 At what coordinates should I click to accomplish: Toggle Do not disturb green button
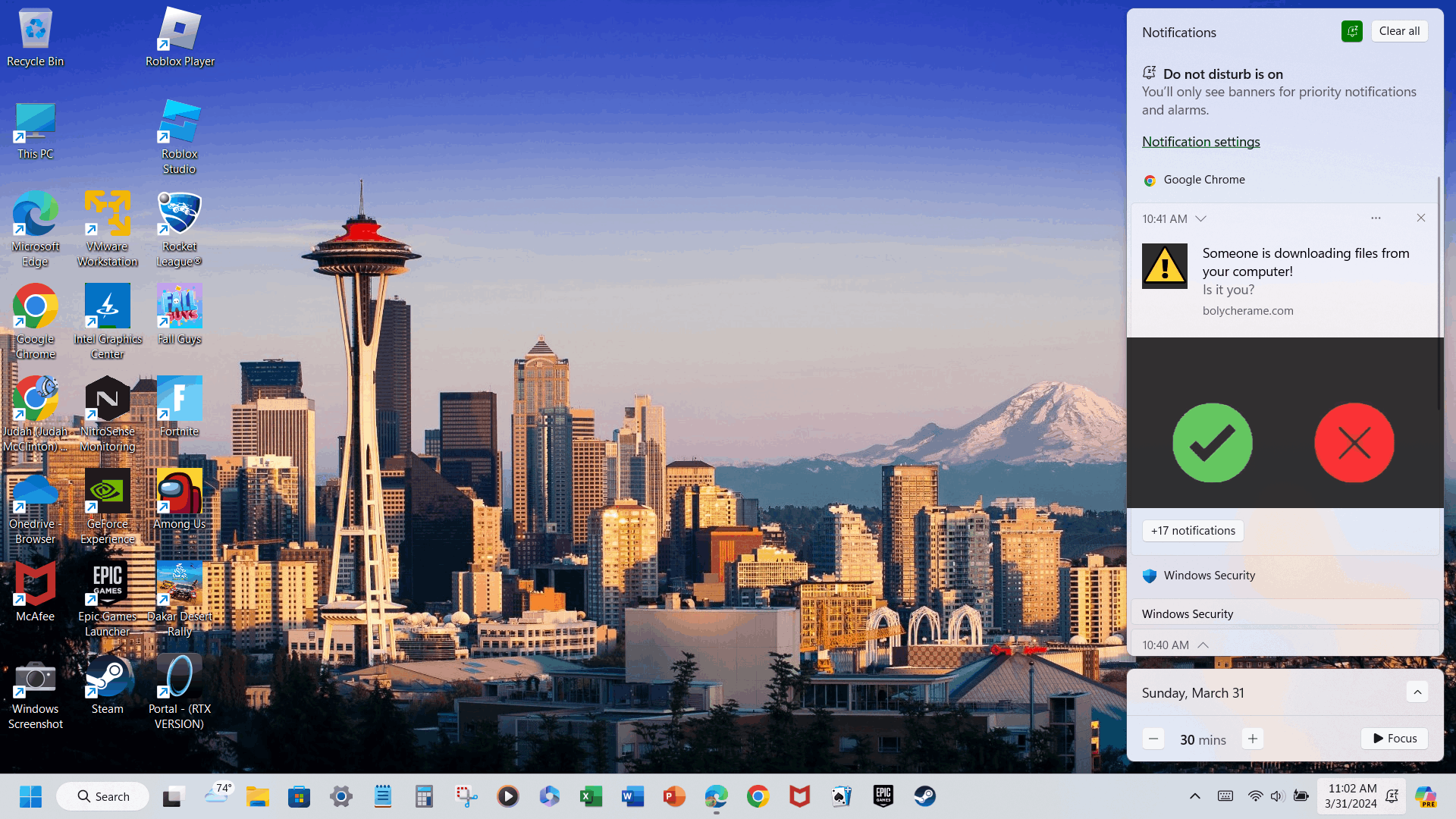(1351, 31)
